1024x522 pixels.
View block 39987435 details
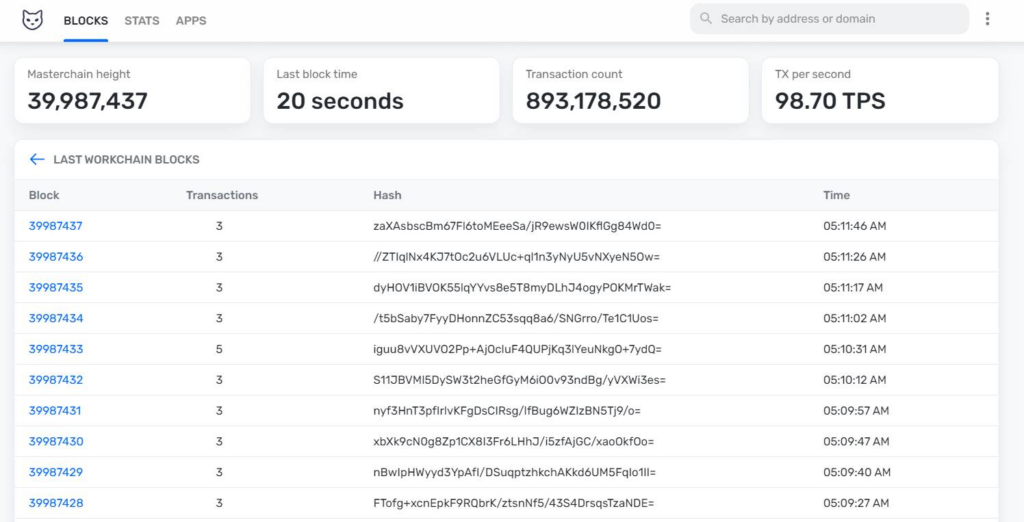tap(56, 287)
